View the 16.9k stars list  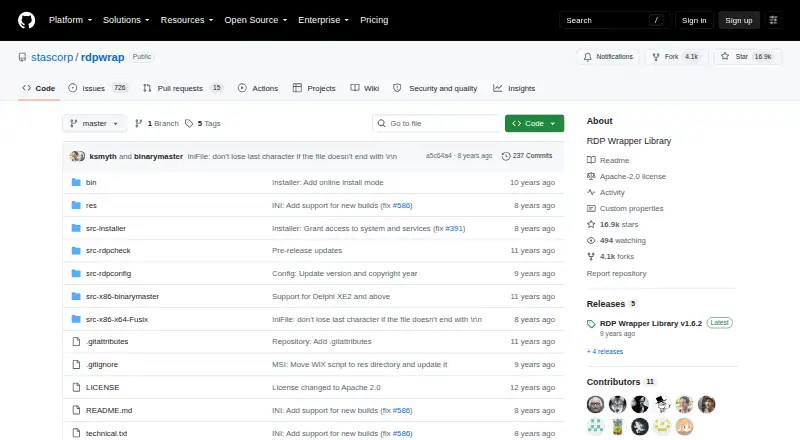tap(613, 224)
